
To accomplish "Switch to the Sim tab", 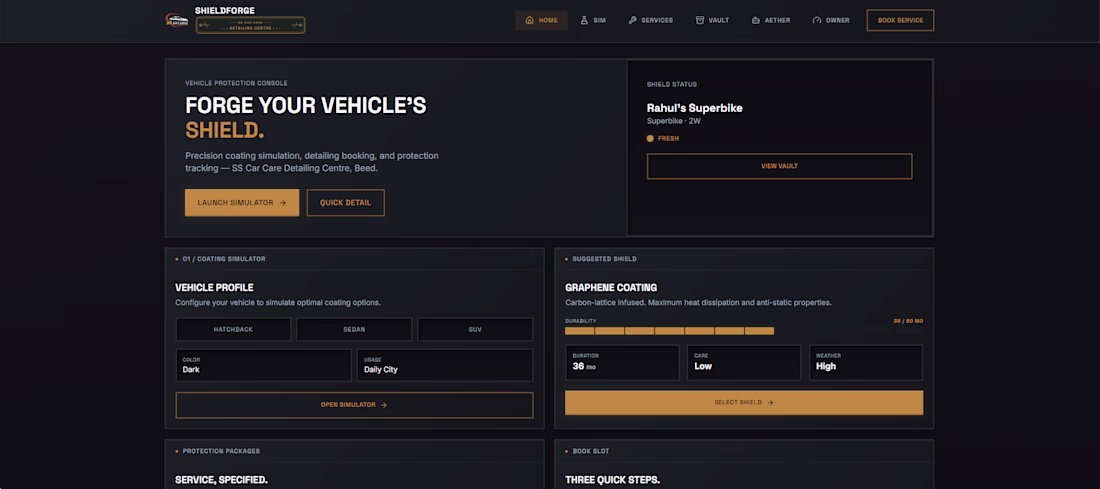I will [593, 20].
